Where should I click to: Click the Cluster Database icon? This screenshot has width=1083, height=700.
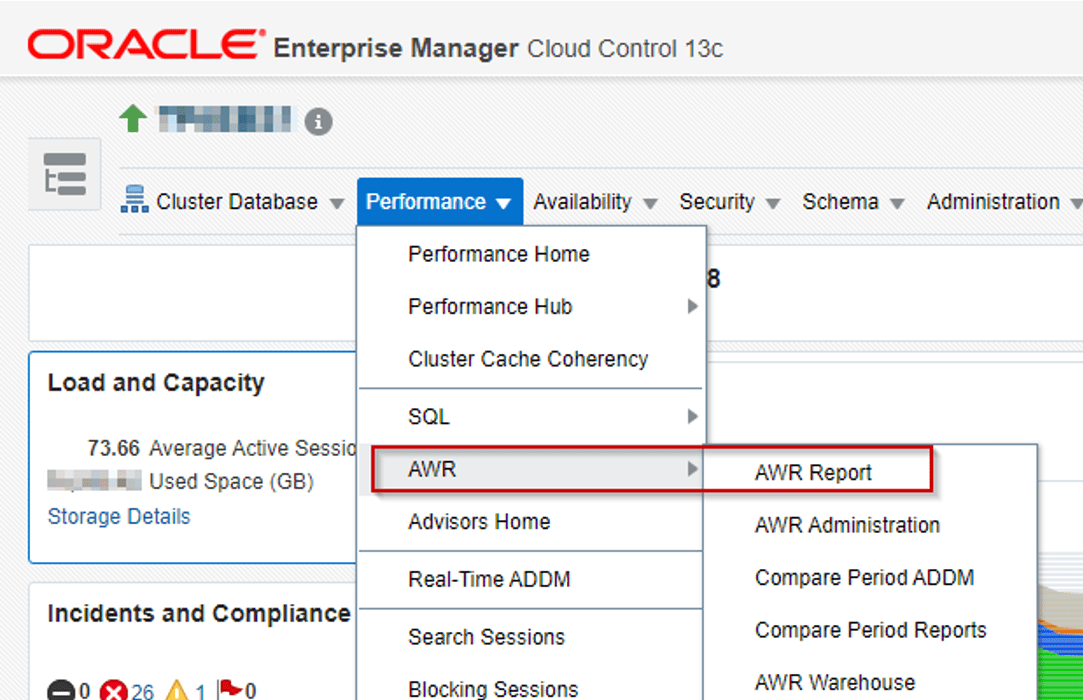(x=134, y=199)
